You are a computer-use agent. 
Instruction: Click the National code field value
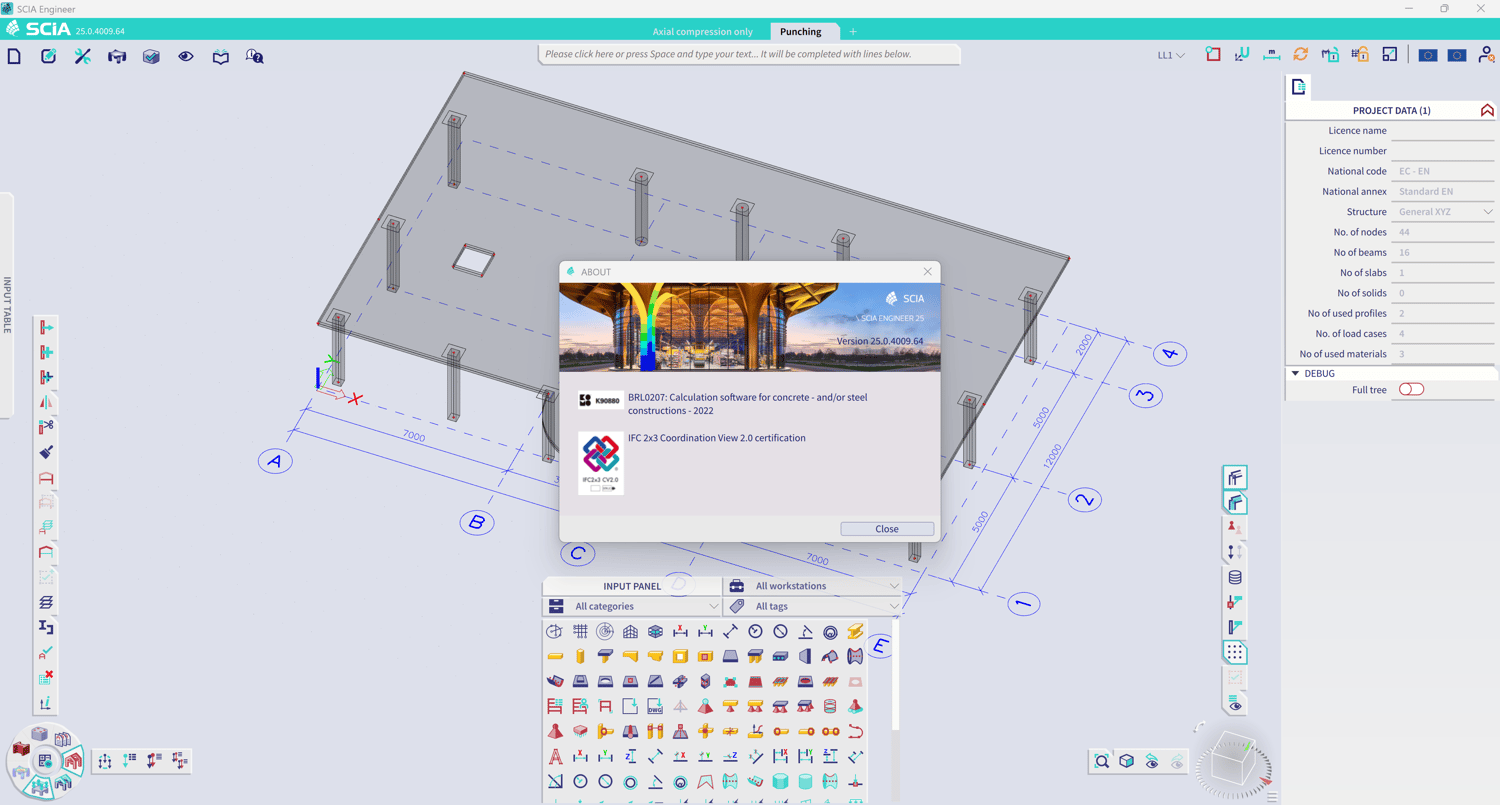[x=1444, y=171]
